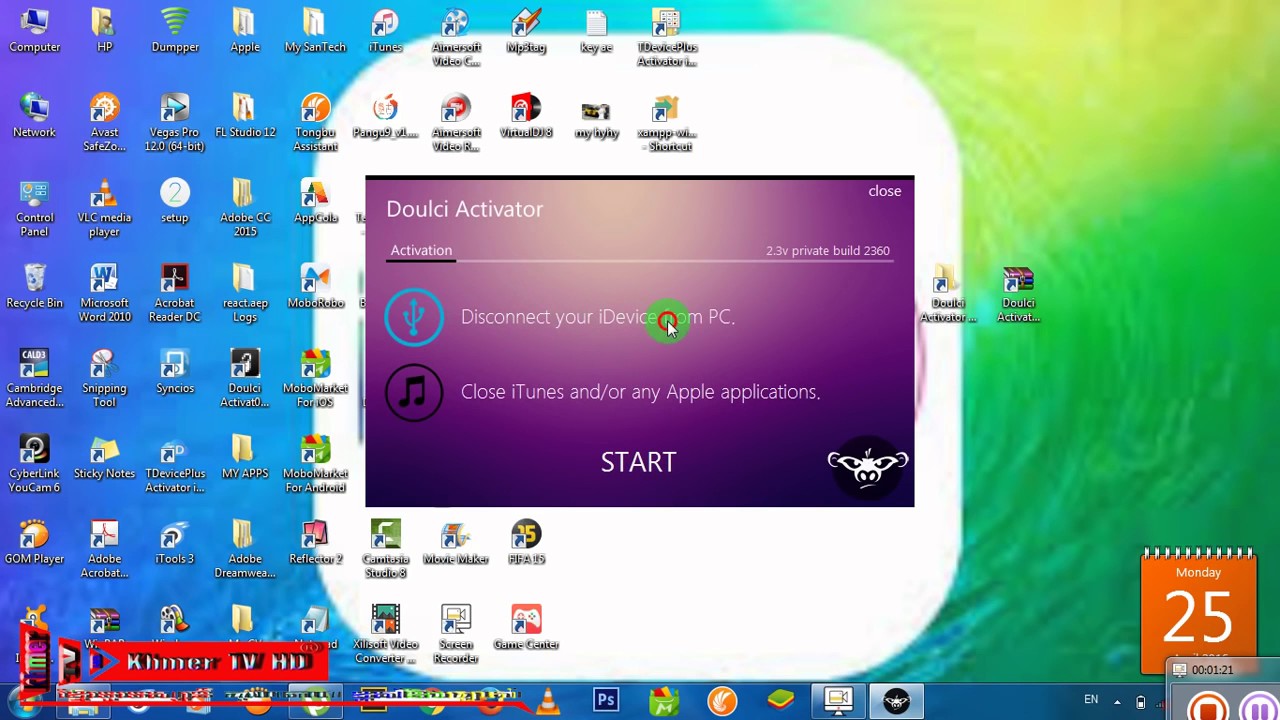Launch Avast SafeZone shortcut
Screen dimensions: 1280x720
[104, 122]
